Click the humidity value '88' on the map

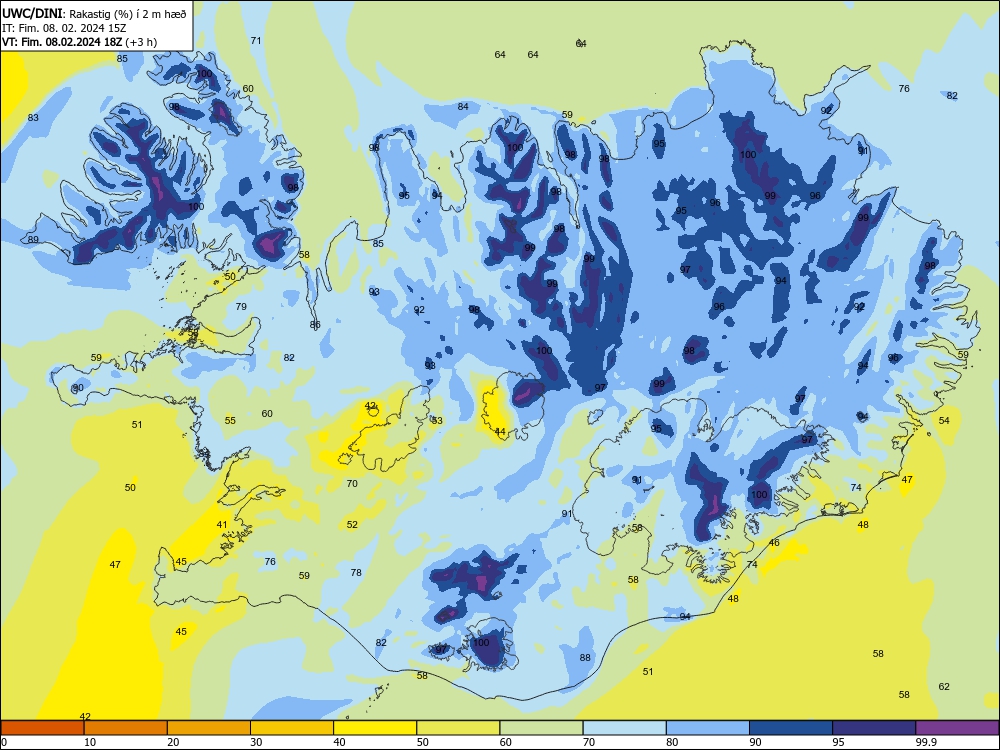coord(585,657)
